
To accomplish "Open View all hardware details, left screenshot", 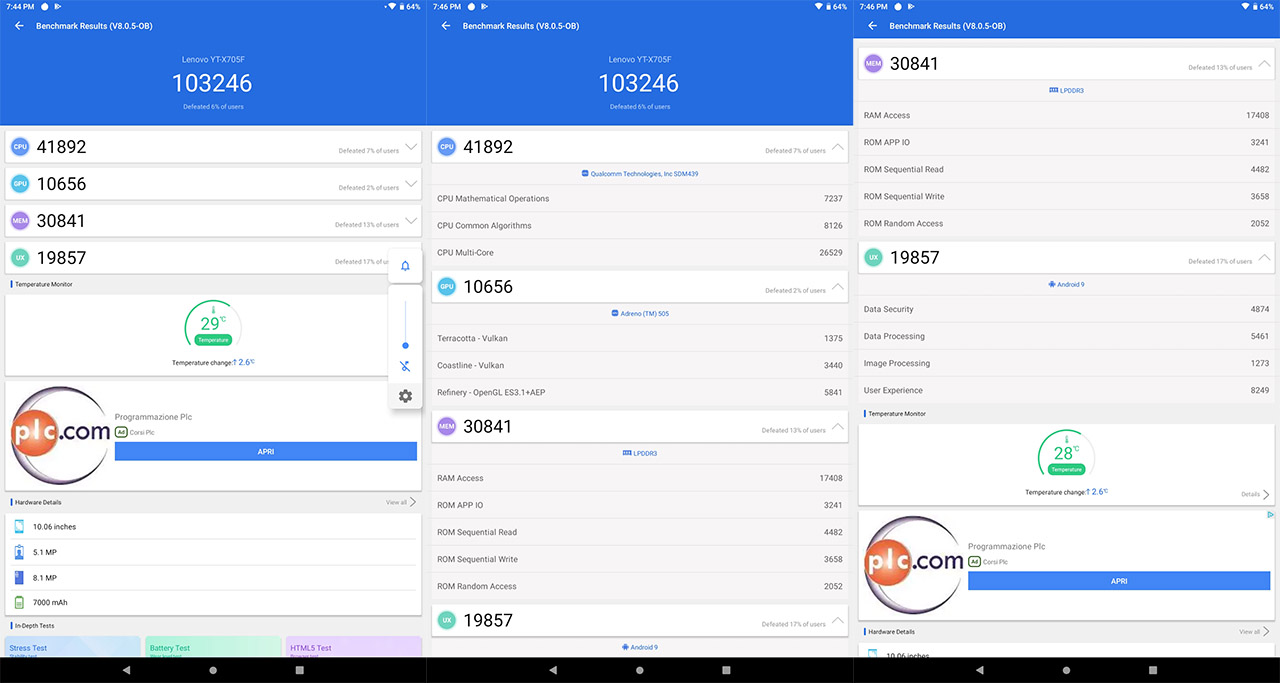I will [x=401, y=502].
